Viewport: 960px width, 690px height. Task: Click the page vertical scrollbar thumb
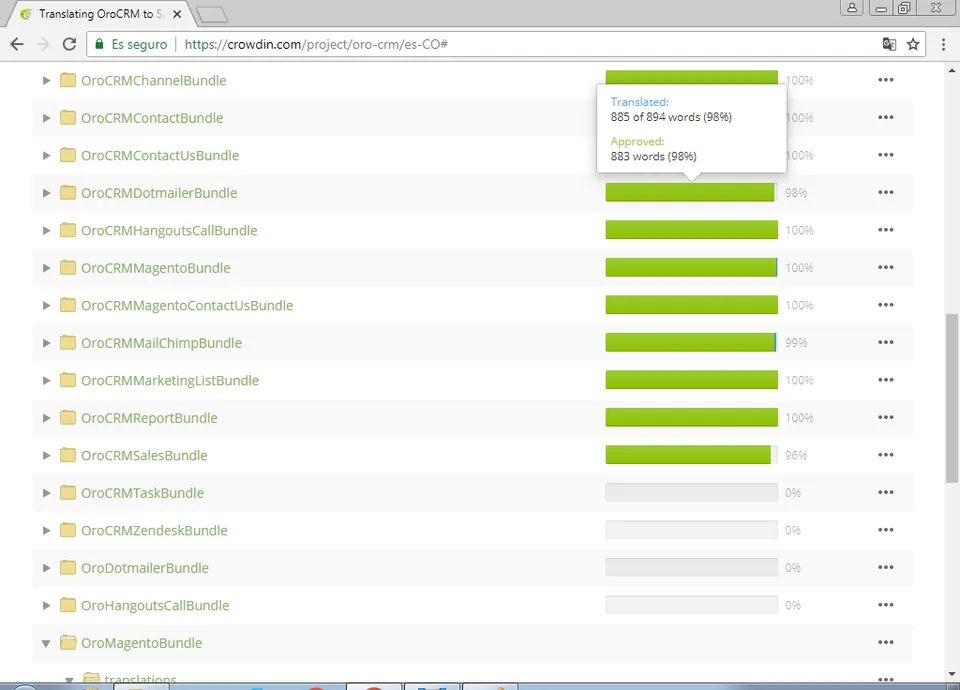click(x=951, y=398)
